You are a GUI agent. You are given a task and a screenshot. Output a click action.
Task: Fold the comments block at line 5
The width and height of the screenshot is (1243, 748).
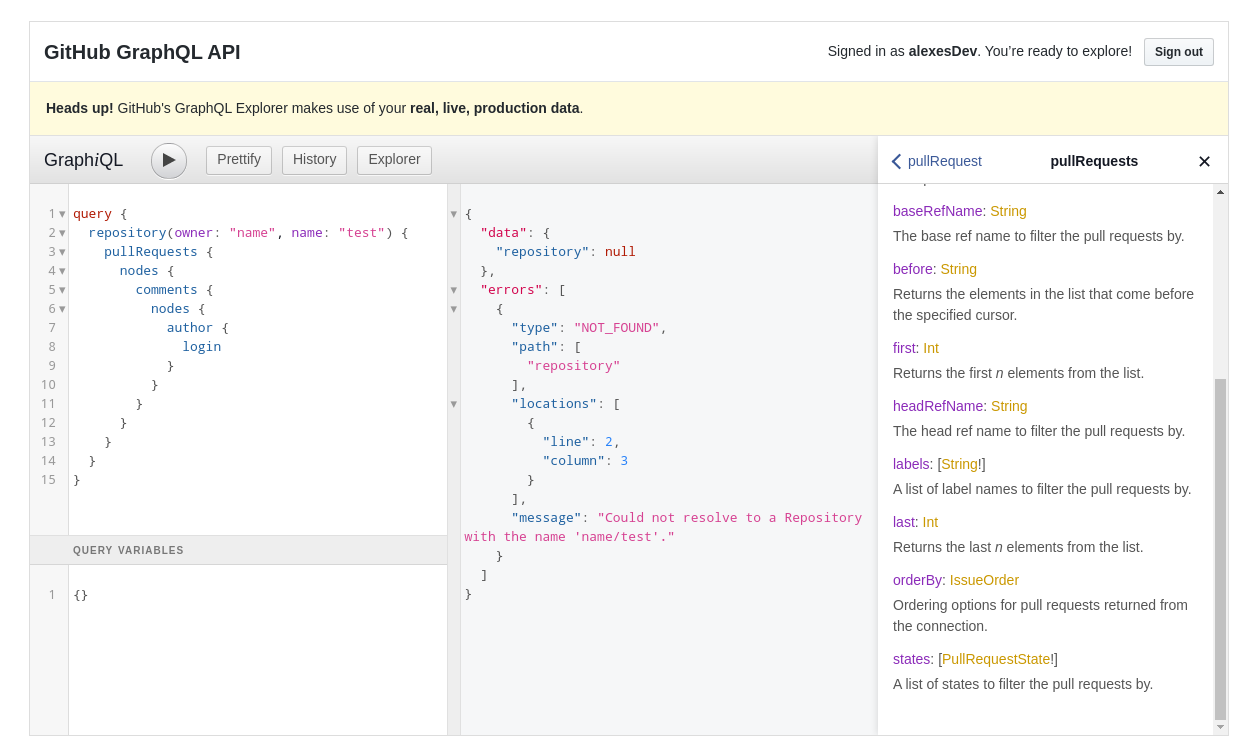pos(62,290)
